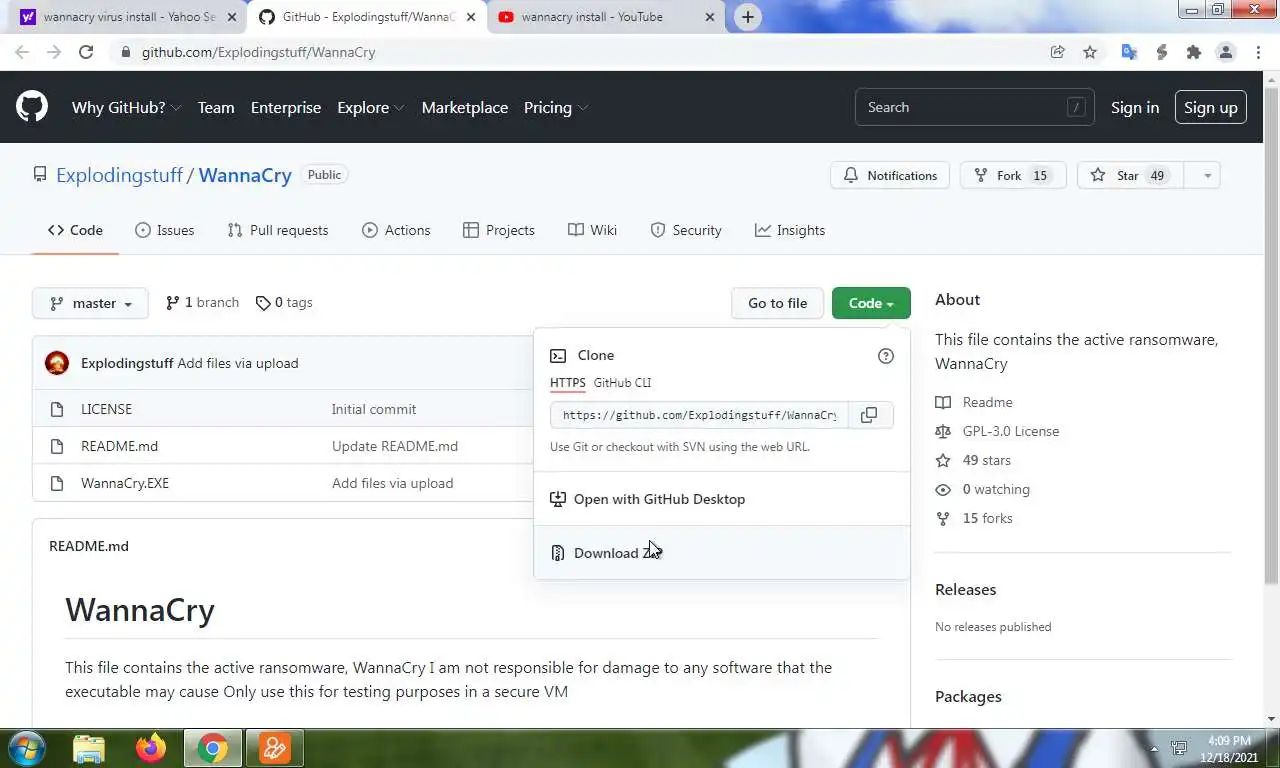The width and height of the screenshot is (1280, 768).
Task: Open the Code repository tab
Action: pos(75,230)
